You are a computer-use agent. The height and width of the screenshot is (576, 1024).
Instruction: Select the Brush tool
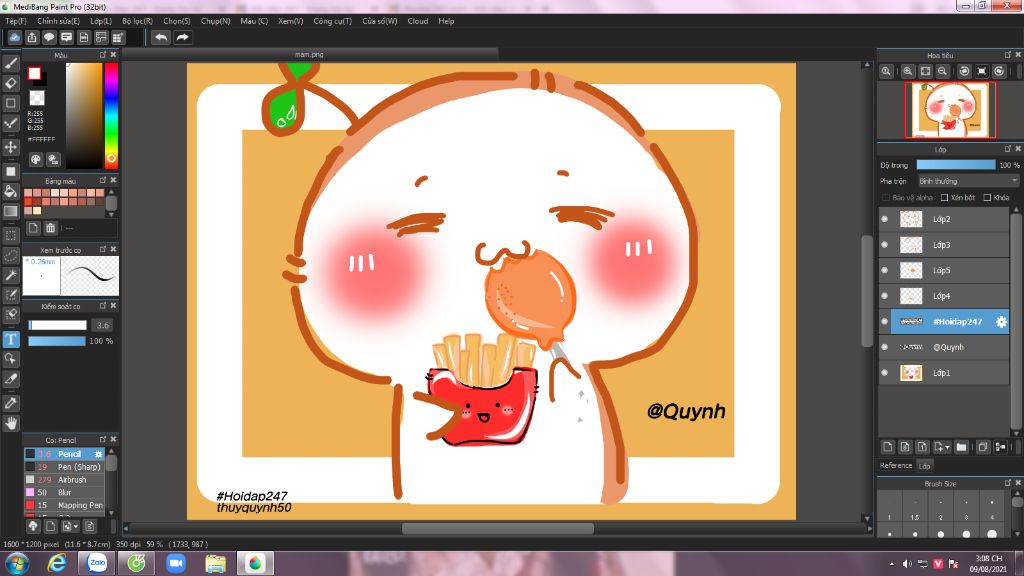tap(10, 63)
